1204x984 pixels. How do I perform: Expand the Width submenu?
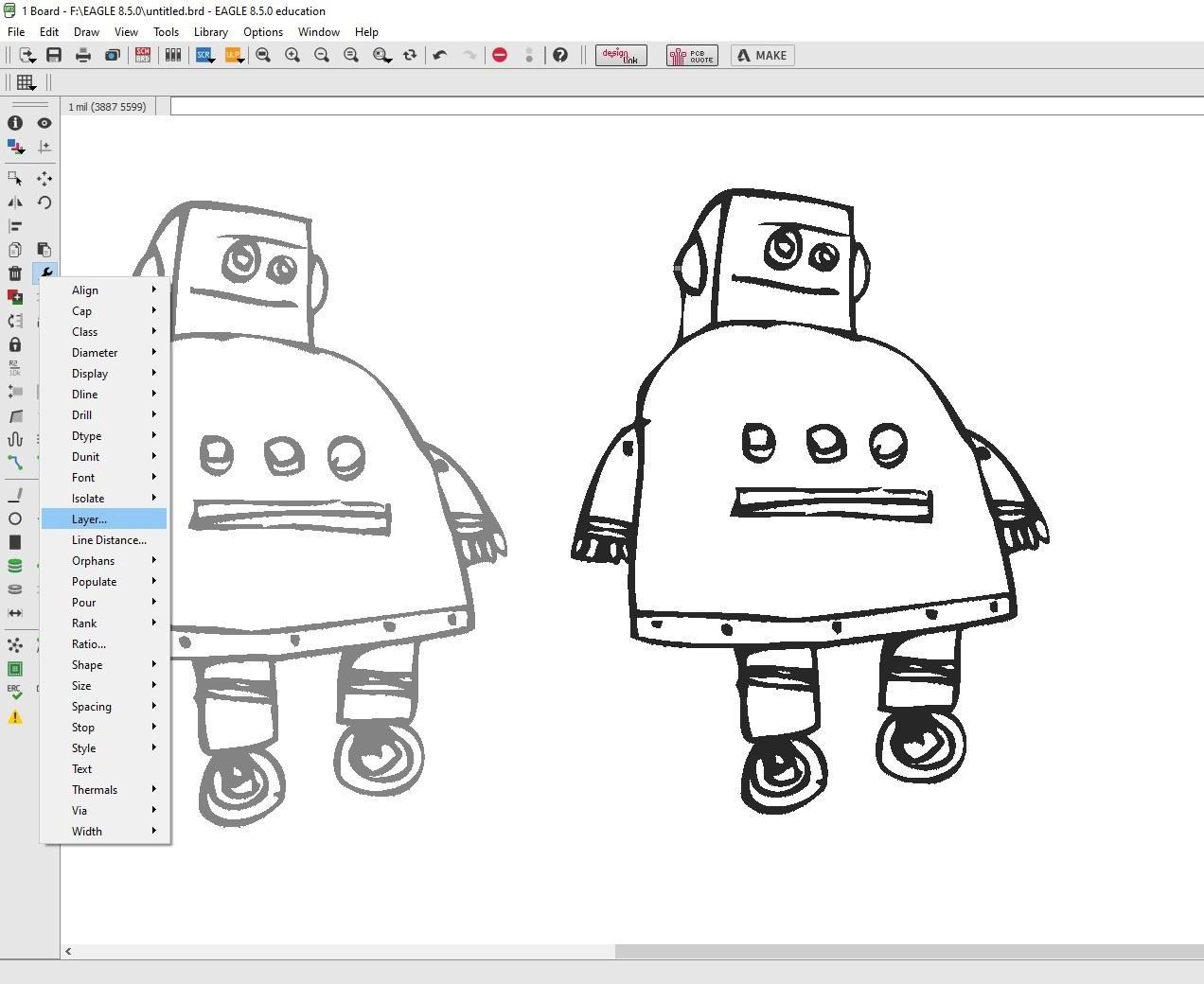click(87, 831)
